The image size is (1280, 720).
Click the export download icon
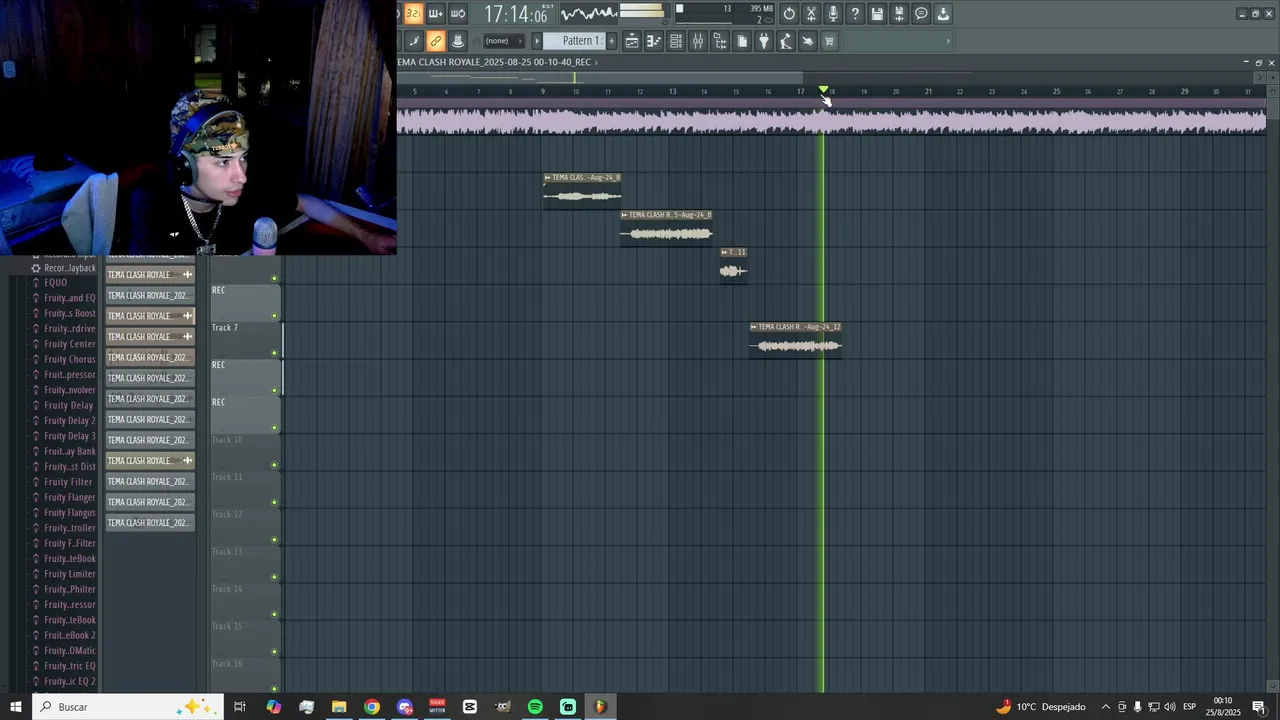click(x=943, y=14)
